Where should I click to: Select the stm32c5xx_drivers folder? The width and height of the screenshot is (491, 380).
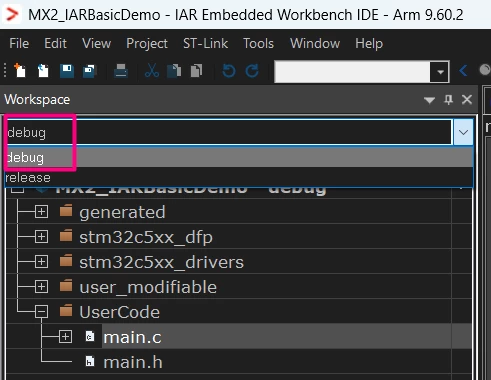click(161, 262)
